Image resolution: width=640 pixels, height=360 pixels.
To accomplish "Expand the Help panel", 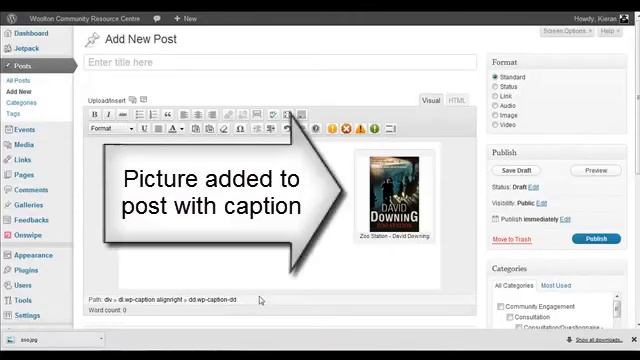I will (610, 31).
